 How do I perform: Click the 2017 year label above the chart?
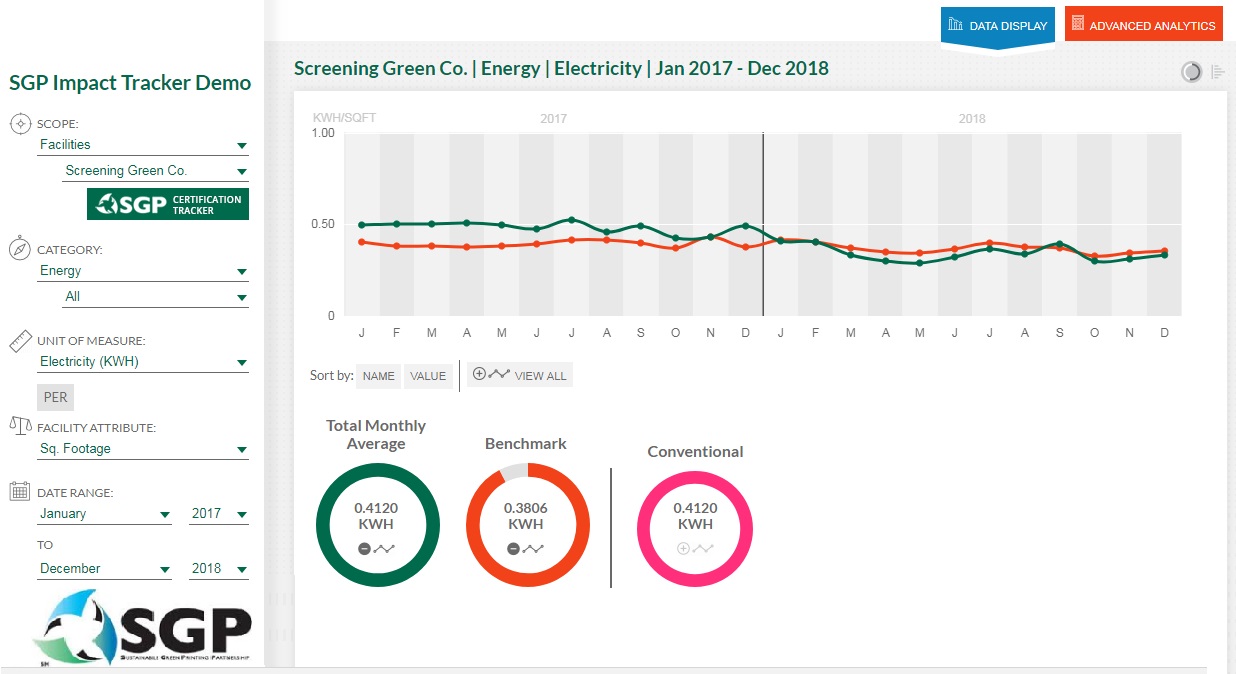point(553,118)
